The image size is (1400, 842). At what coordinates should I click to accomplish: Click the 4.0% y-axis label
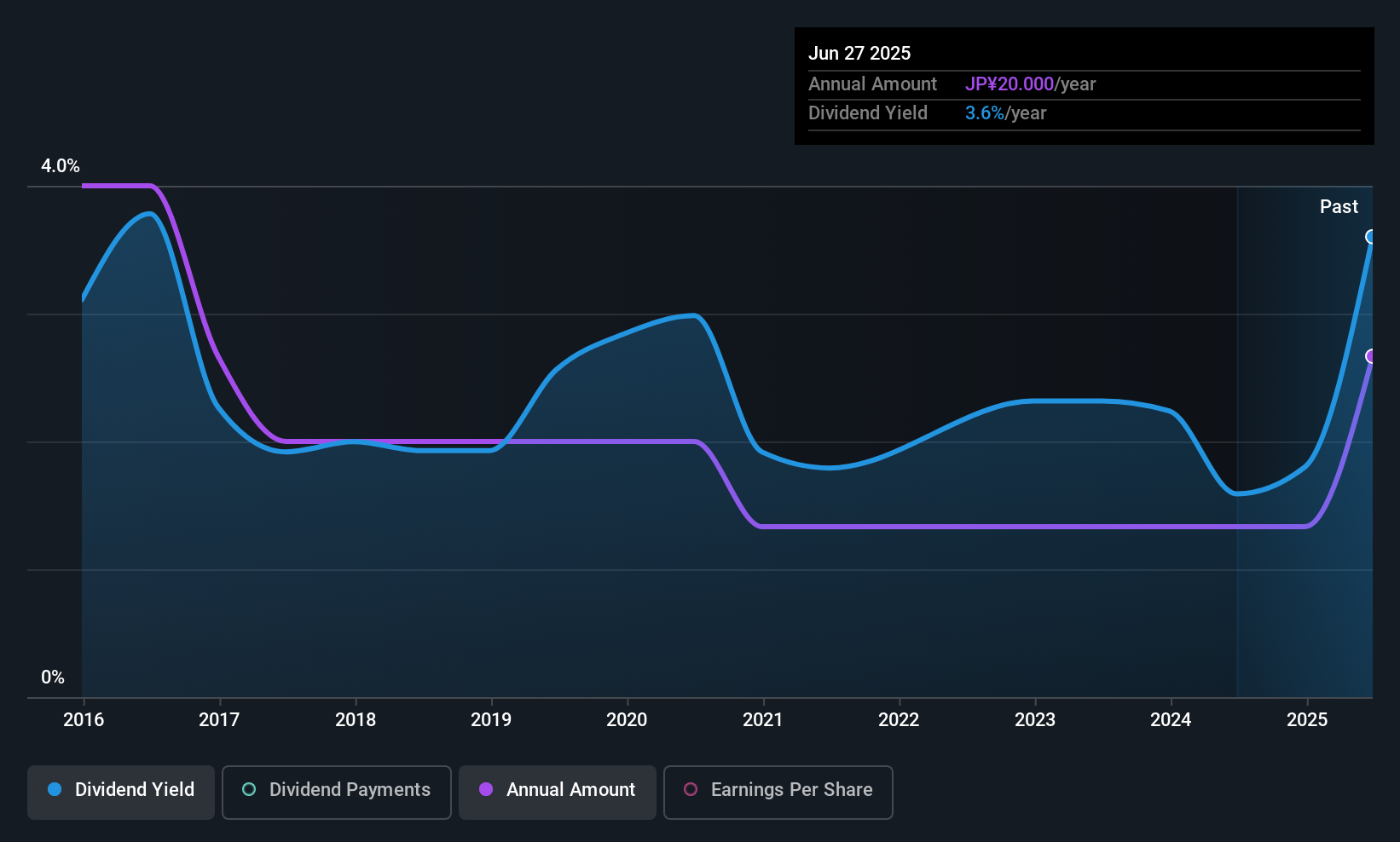coord(61,166)
